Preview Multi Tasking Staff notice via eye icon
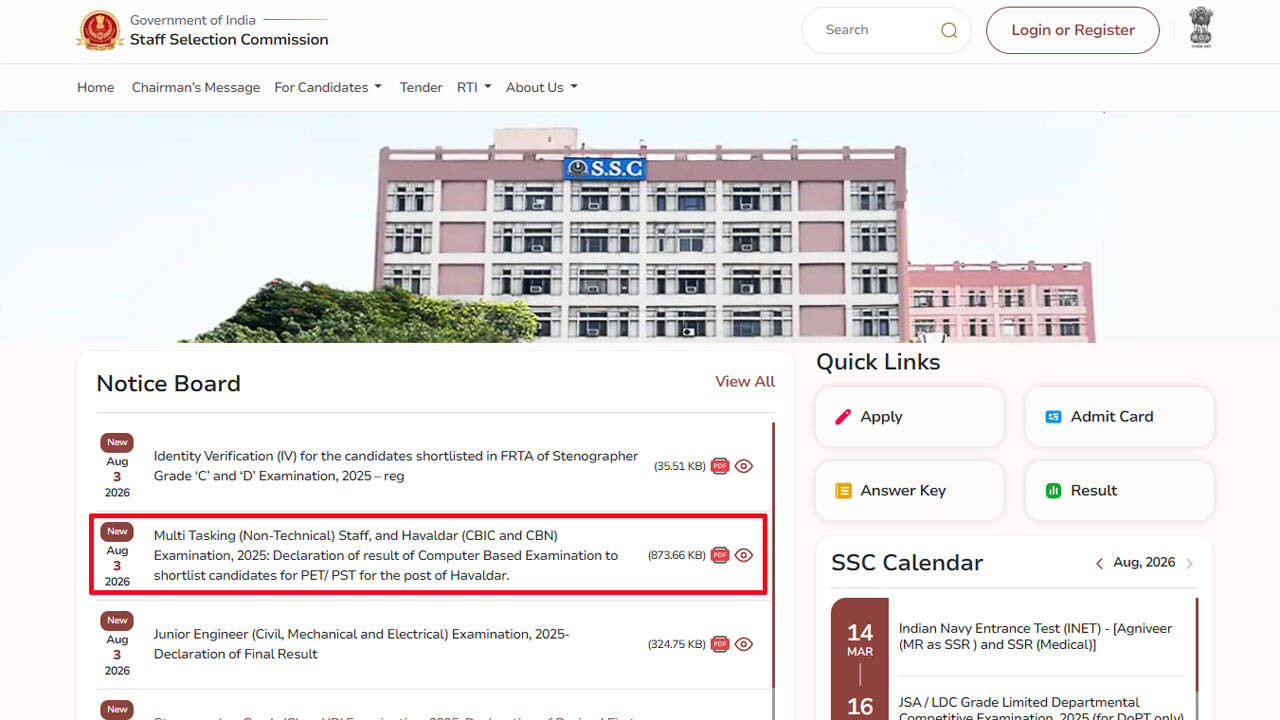 (x=744, y=555)
